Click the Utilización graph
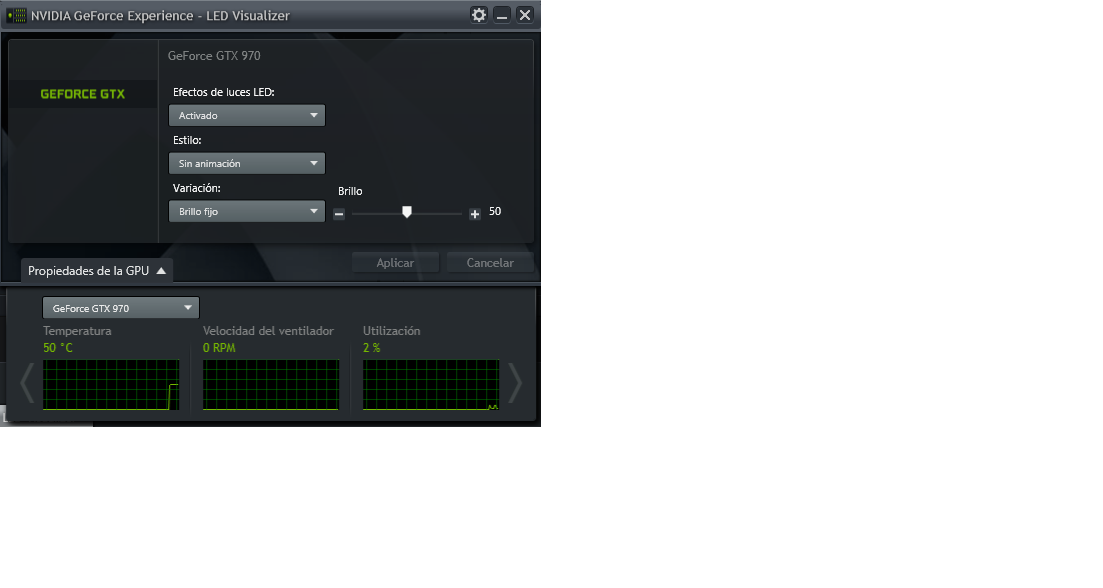 [431, 385]
